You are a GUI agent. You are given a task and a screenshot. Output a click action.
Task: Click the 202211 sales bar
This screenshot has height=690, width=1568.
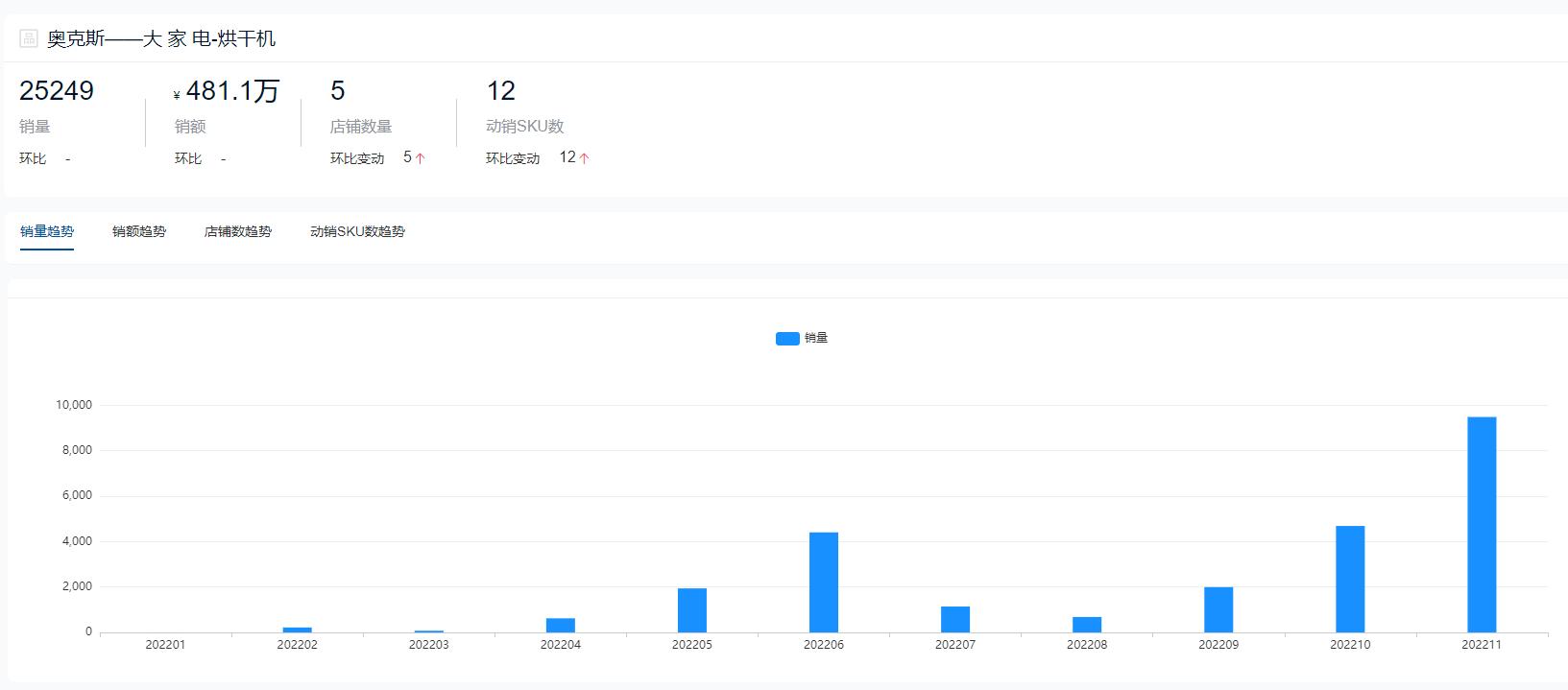pyautogui.click(x=1482, y=524)
